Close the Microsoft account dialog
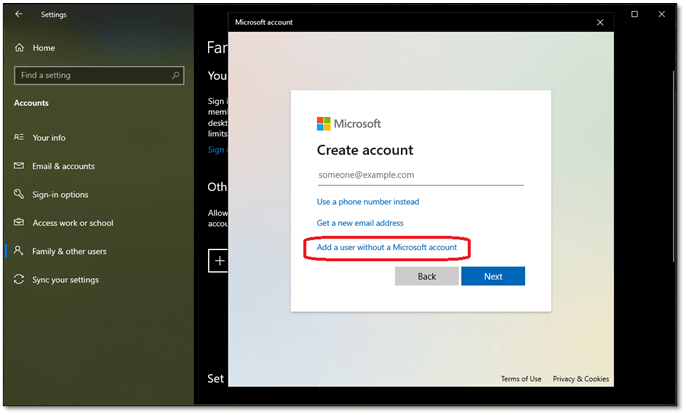The width and height of the screenshot is (686, 415). tap(600, 22)
